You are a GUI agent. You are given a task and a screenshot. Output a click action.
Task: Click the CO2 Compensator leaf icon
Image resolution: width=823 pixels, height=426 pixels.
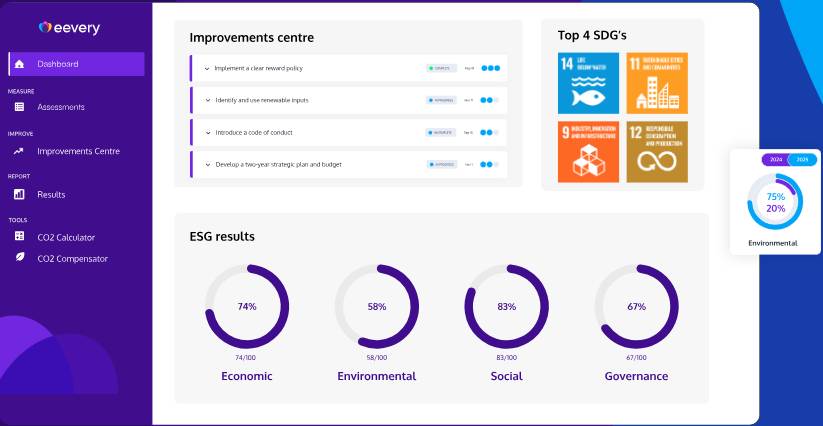tap(19, 257)
